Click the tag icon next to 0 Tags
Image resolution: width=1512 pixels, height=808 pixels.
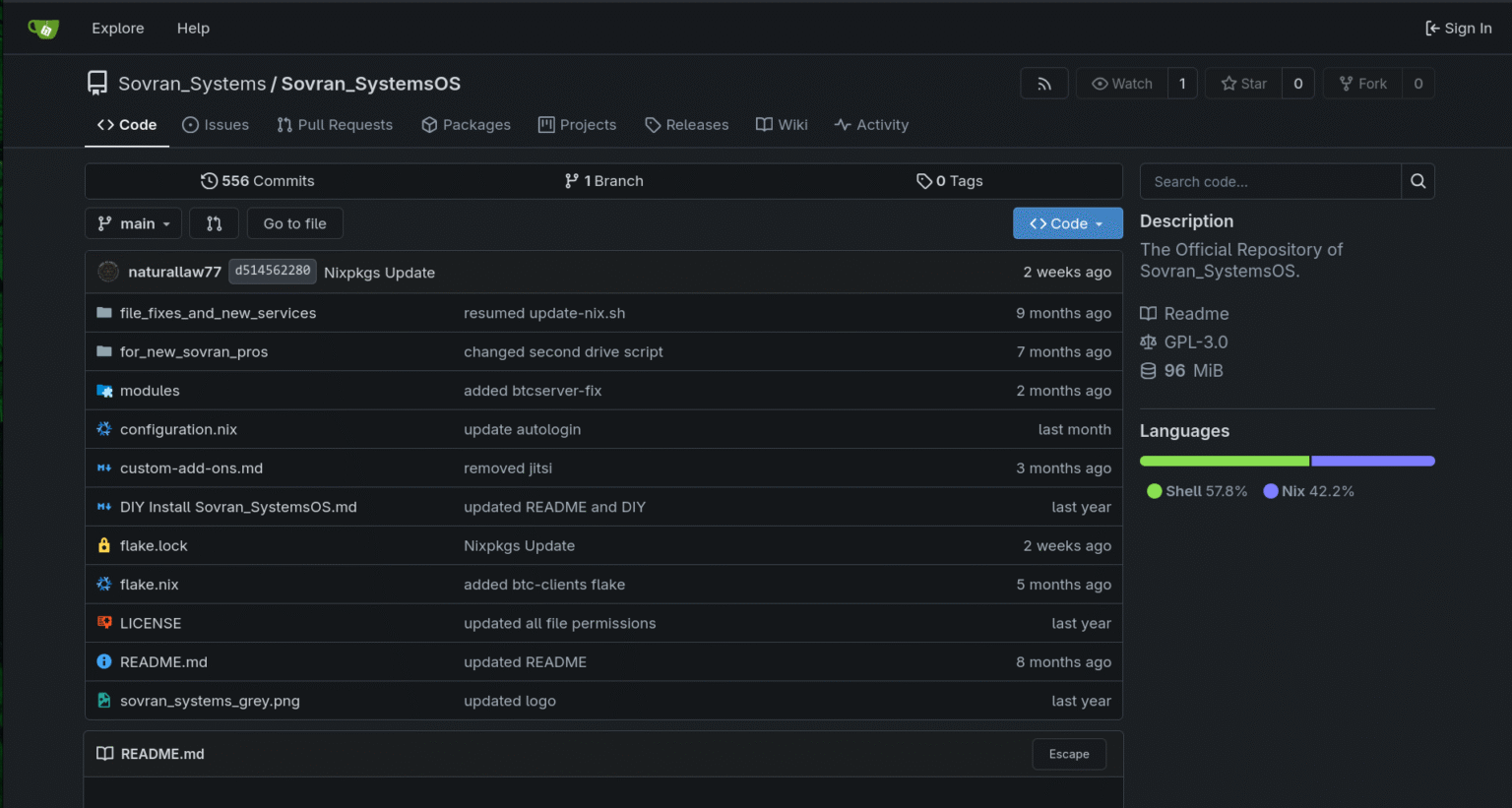[x=924, y=181]
